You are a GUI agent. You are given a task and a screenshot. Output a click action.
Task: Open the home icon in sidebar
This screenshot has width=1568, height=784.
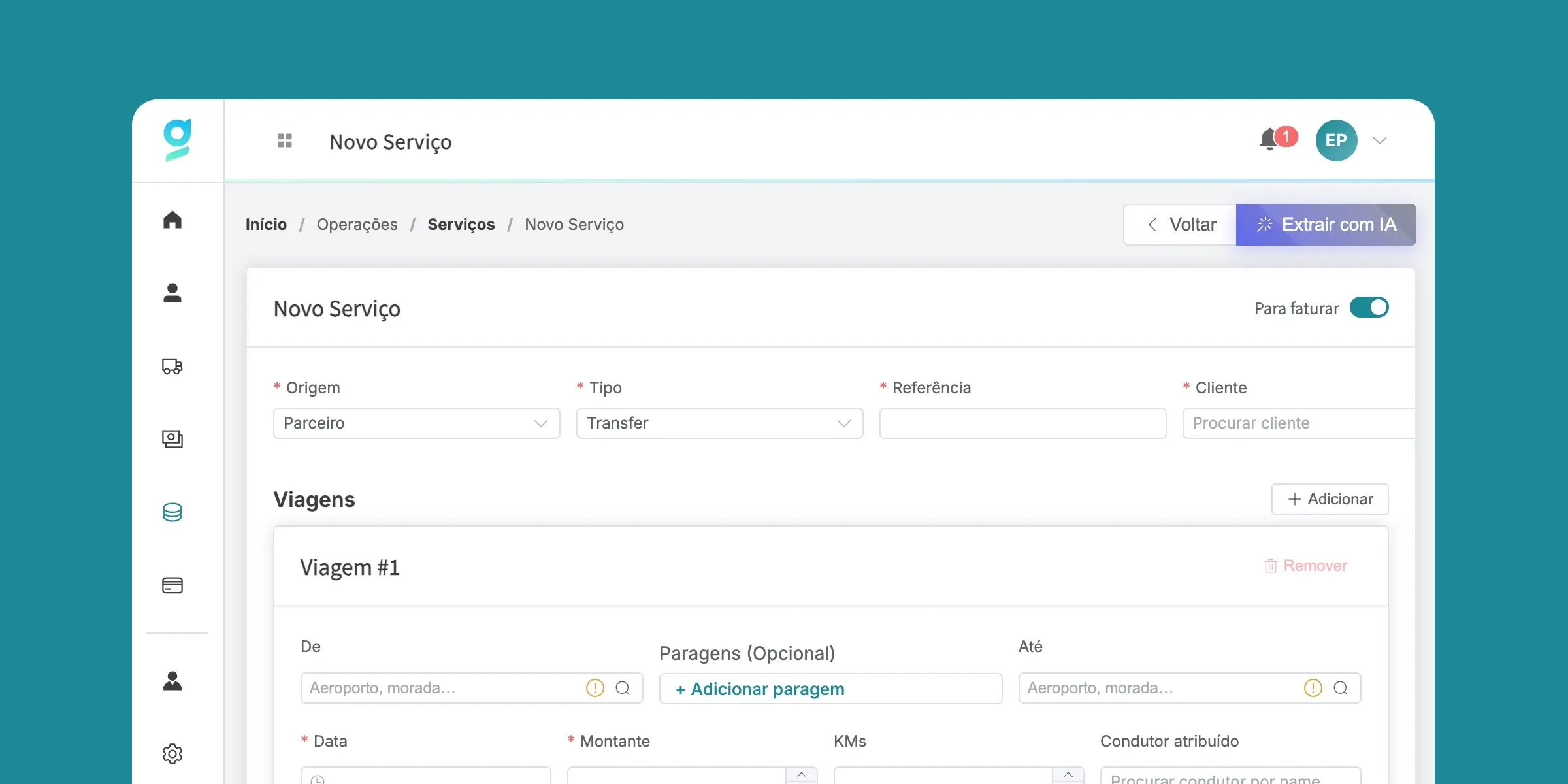[x=172, y=220]
